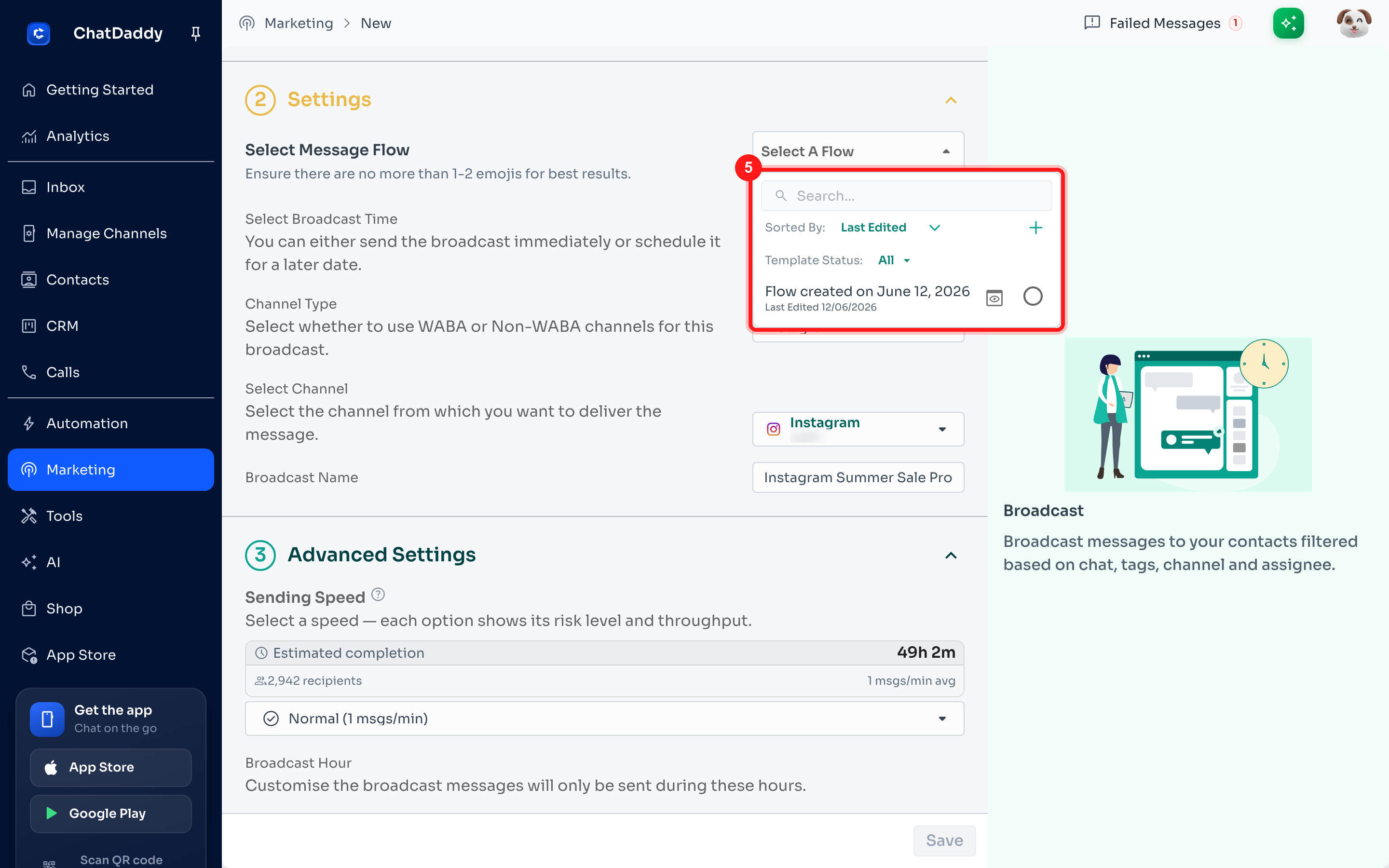The height and width of the screenshot is (868, 1389).
Task: Click the recipients people icon
Action: (260, 681)
